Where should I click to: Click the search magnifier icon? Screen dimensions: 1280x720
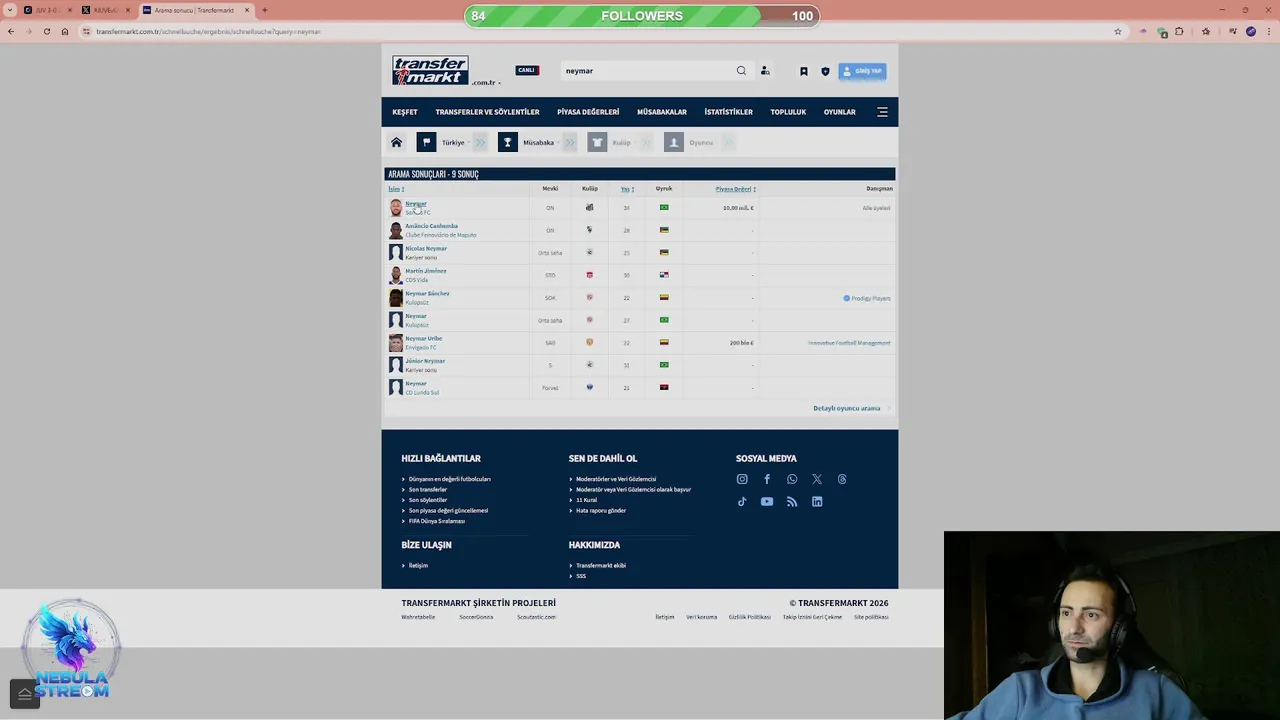pyautogui.click(x=741, y=71)
